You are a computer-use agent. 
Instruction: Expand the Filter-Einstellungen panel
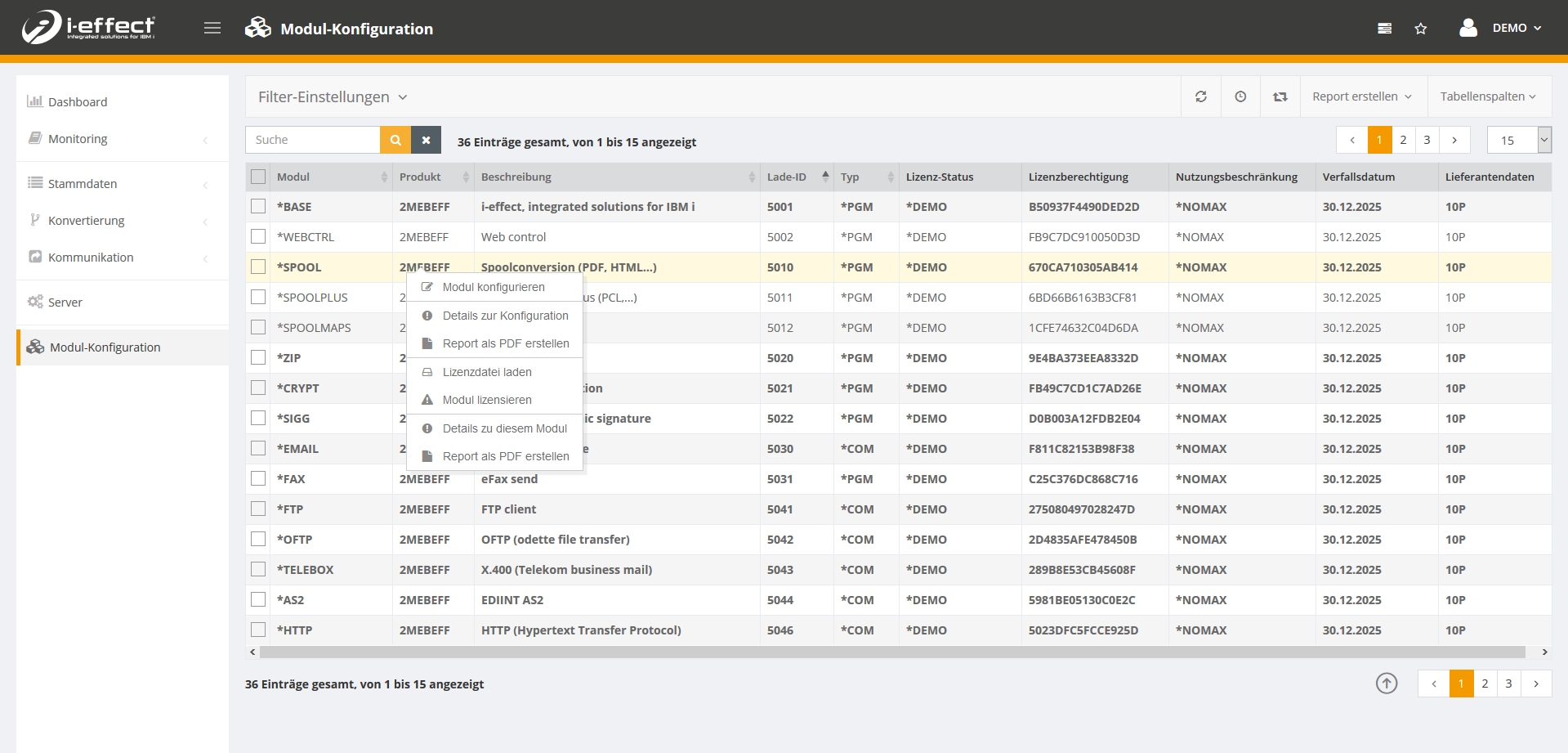332,97
